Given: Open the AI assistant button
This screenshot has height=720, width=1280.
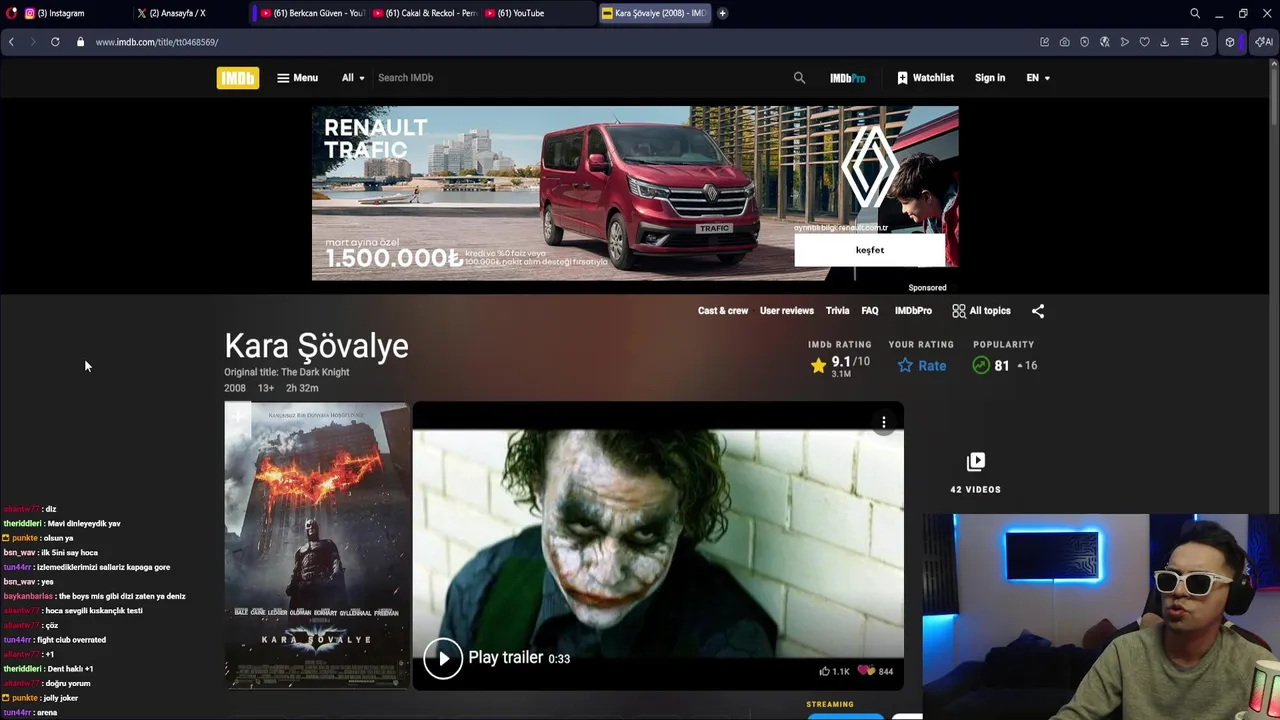Looking at the screenshot, I should pyautogui.click(x=1263, y=42).
